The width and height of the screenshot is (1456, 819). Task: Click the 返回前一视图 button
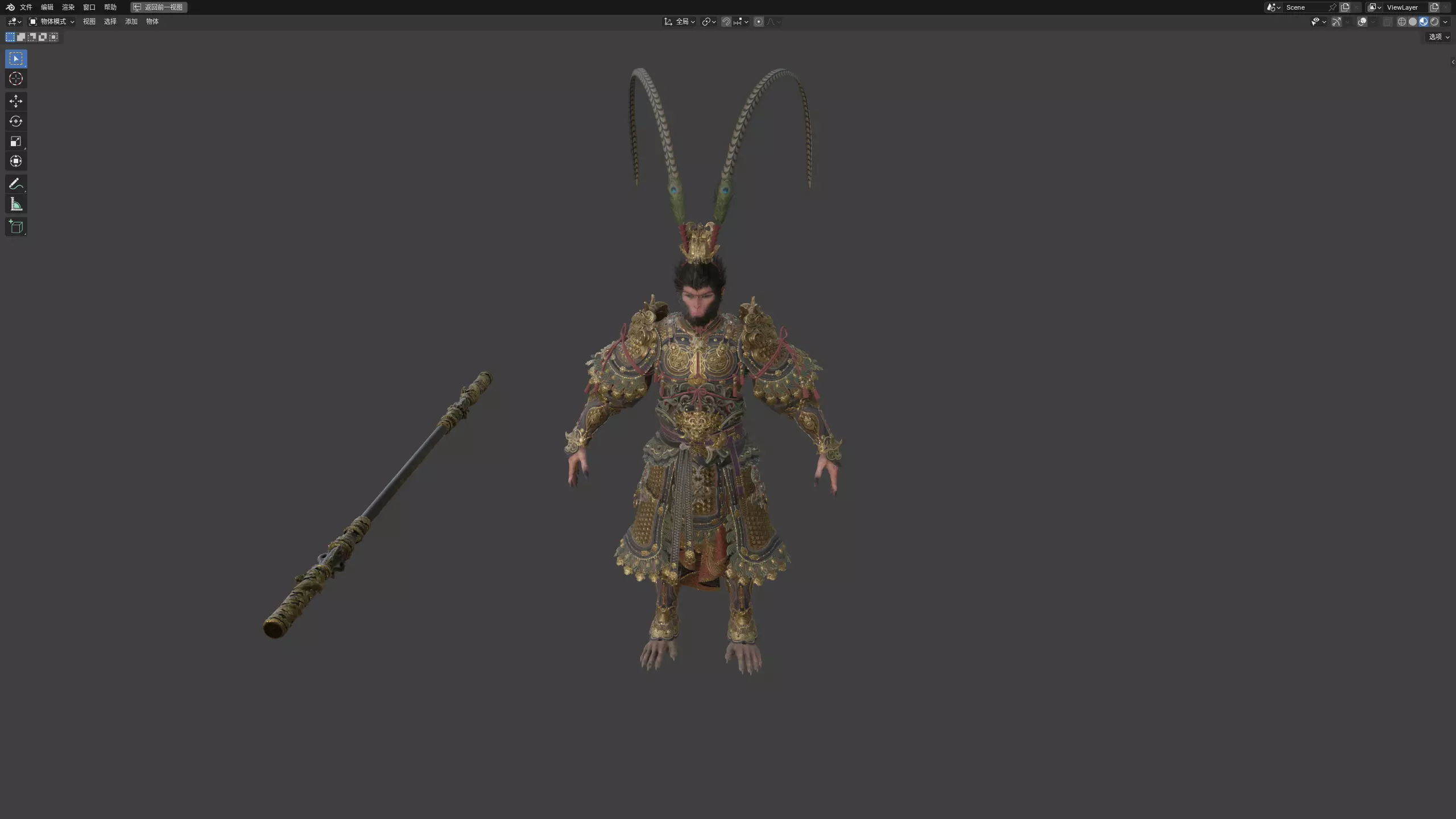(x=159, y=7)
